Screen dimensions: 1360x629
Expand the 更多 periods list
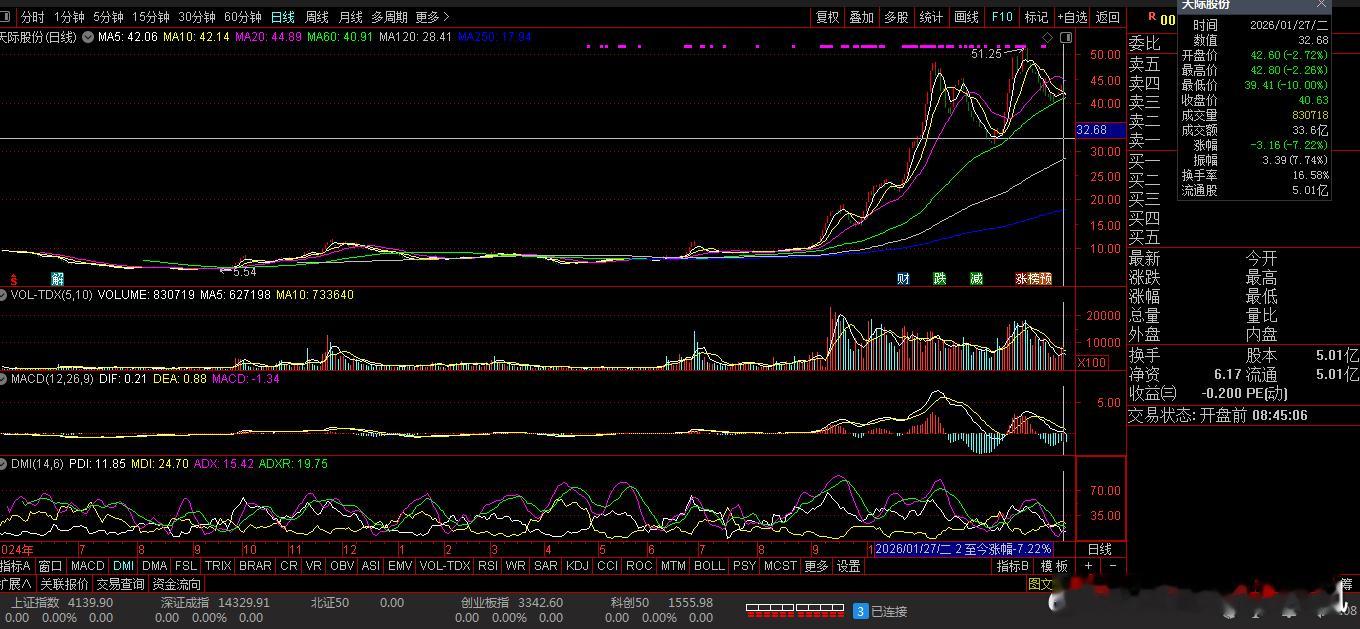tap(432, 17)
